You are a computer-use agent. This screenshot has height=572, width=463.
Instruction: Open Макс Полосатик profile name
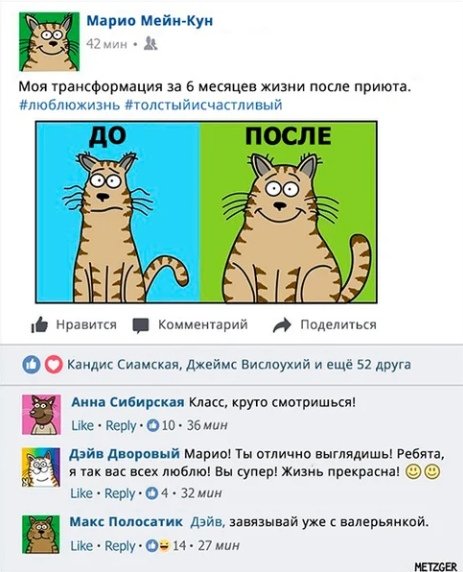126,522
